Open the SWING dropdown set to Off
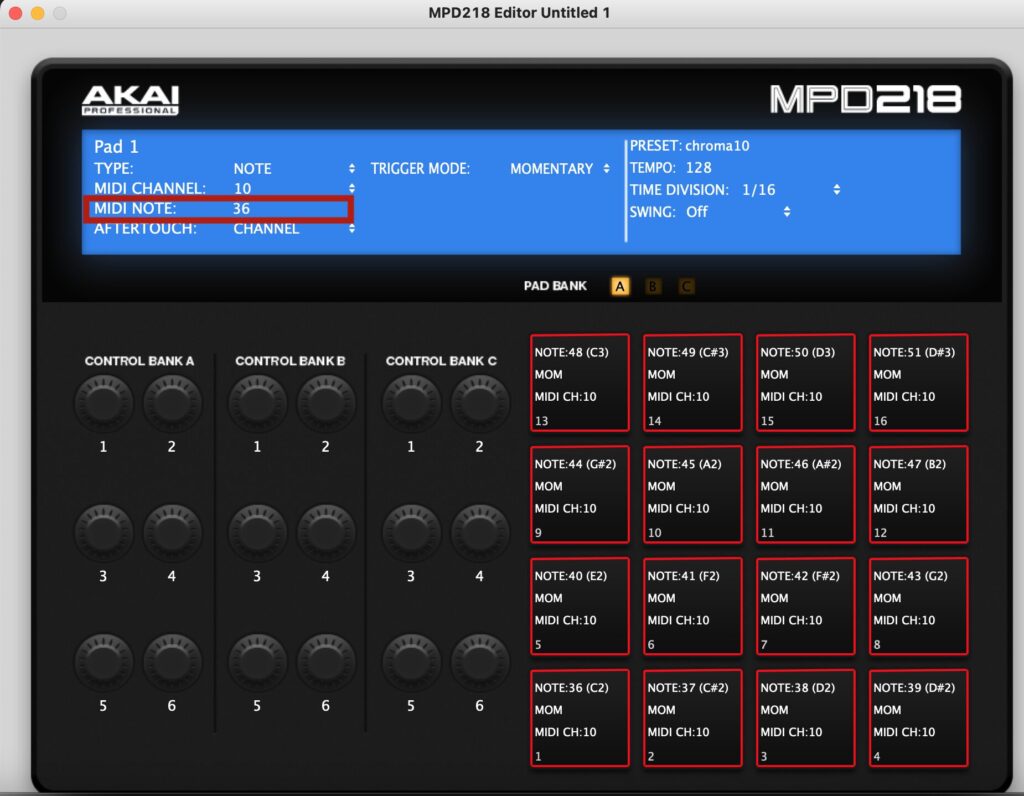 pyautogui.click(x=737, y=212)
